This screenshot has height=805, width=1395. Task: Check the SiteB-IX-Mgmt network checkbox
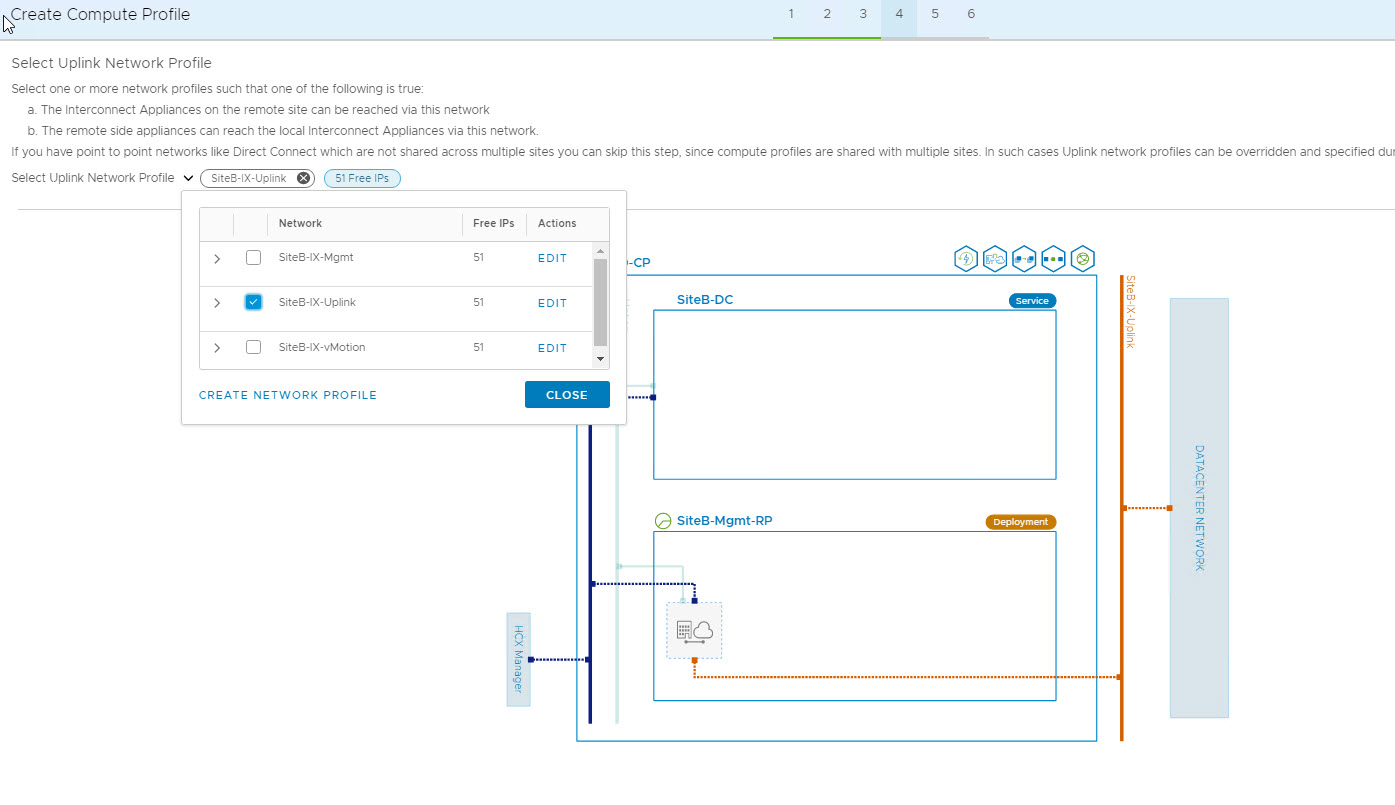(x=253, y=258)
